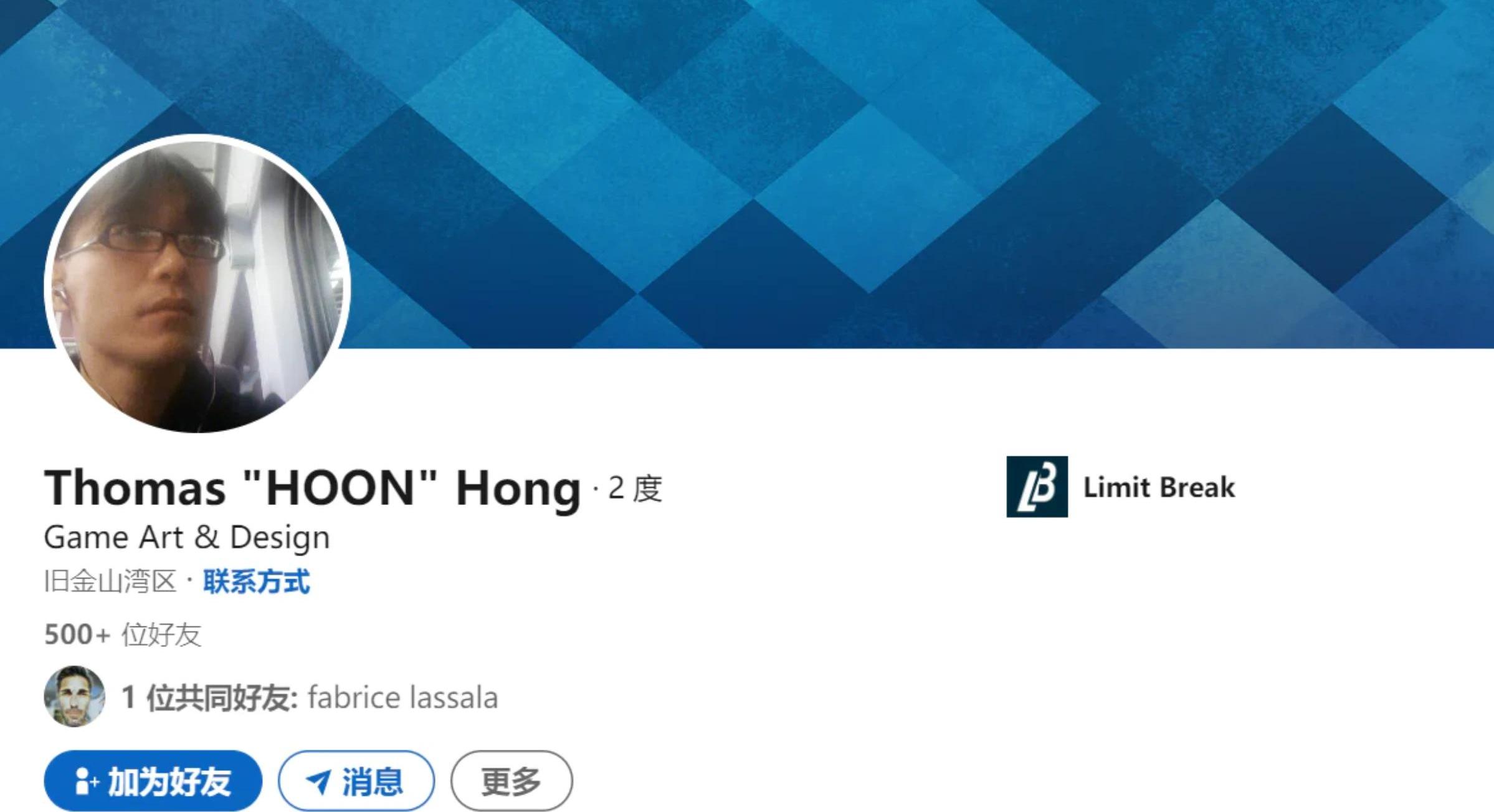Open the 联系方式 contact info link
Screen dimensions: 1494x812
tap(256, 582)
